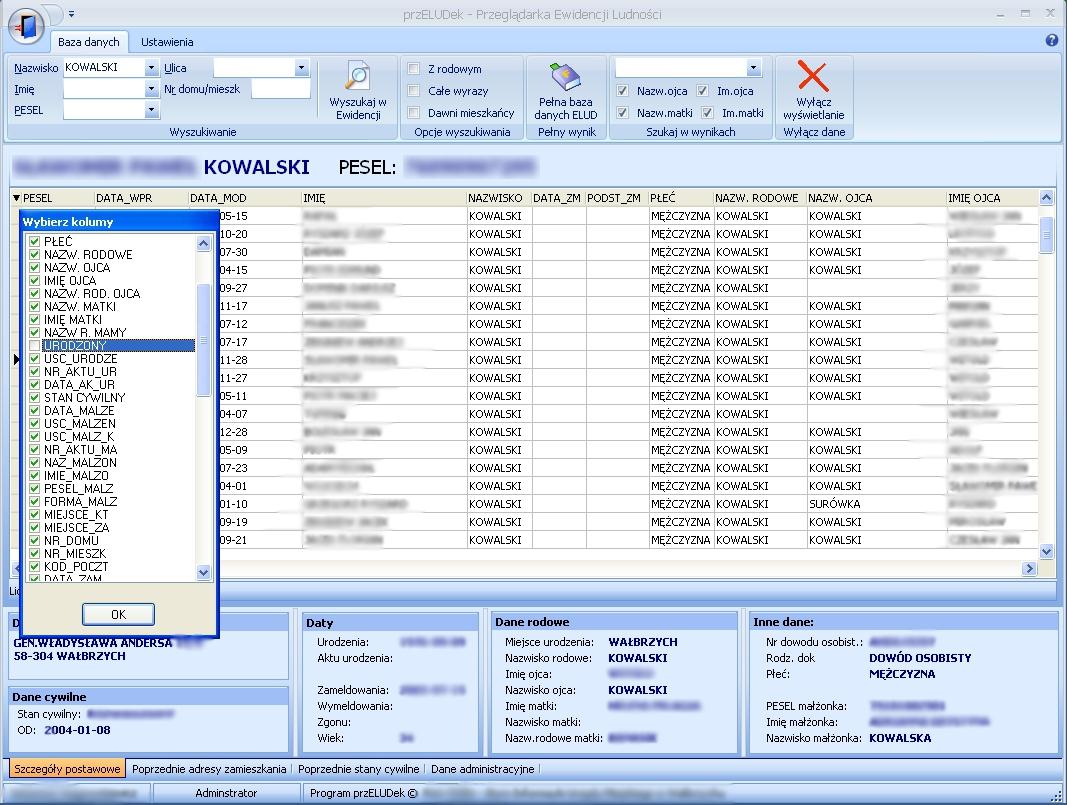This screenshot has width=1067, height=805.
Task: Expand the Nazwisko dropdown
Action: 151,68
